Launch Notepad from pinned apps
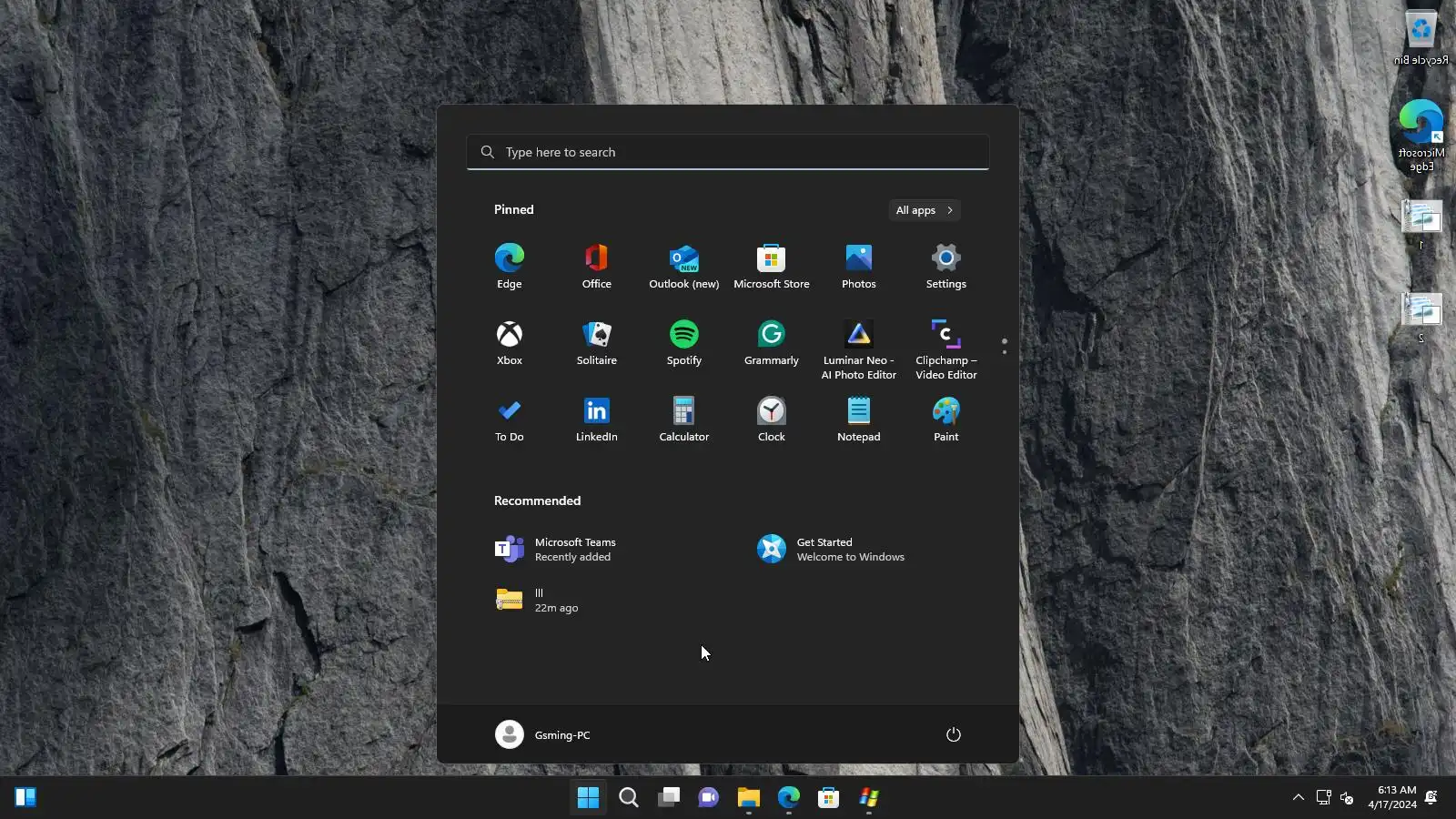Image resolution: width=1456 pixels, height=819 pixels. (859, 420)
